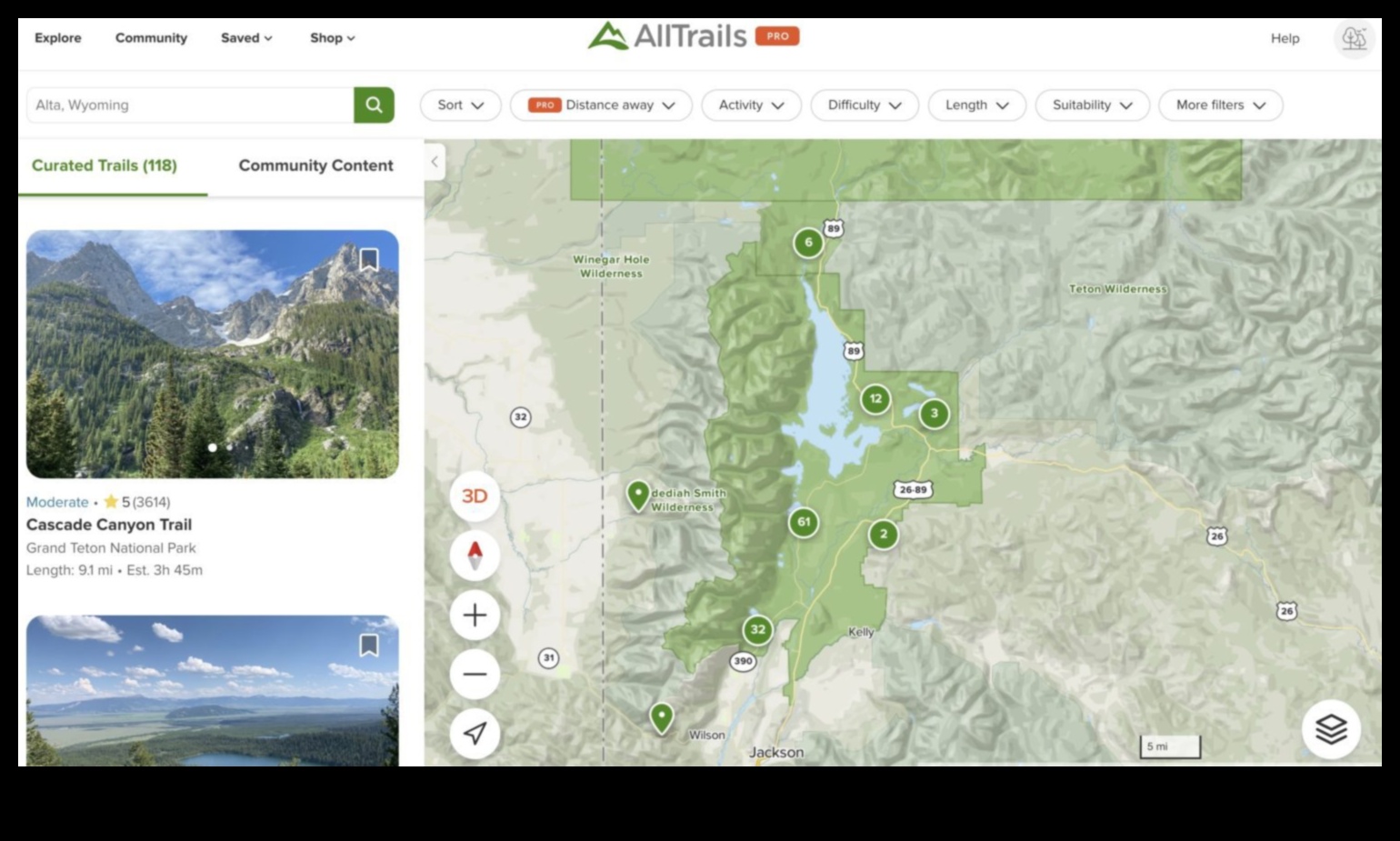Open the profile avatar menu

pos(1355,38)
